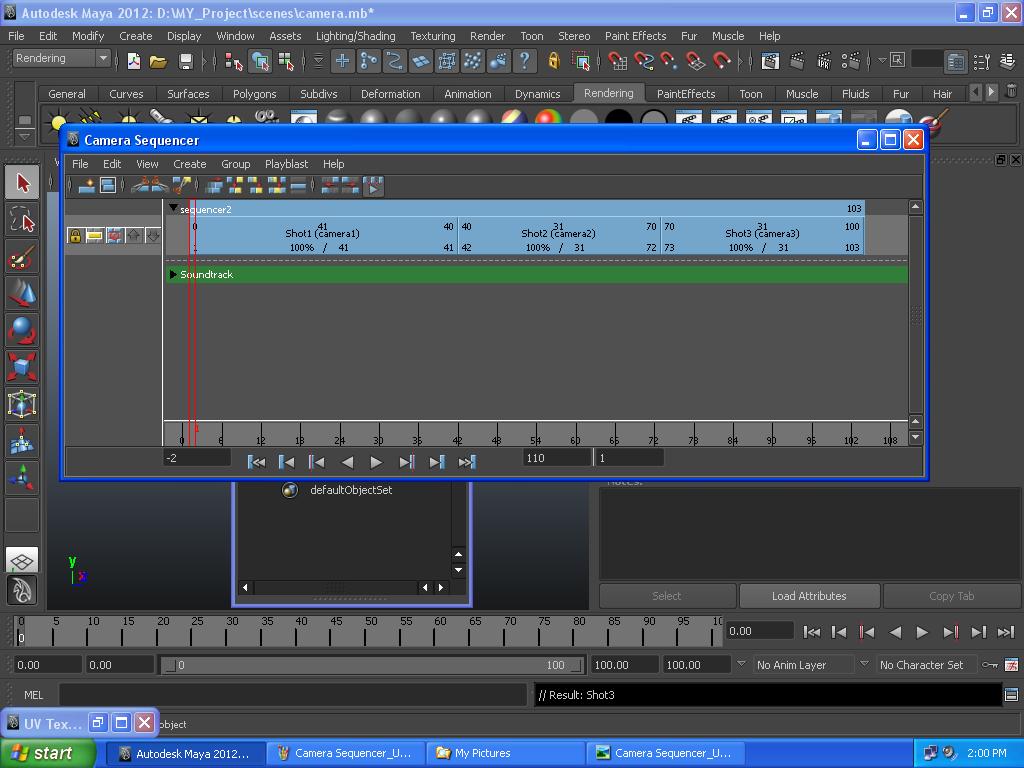
Task: Click the Auto Keyframe key icon
Action: pos(990,665)
